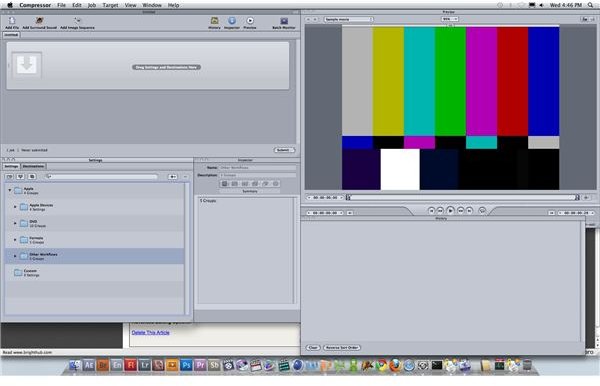Viewport: 600px width, 386px height.
Task: Open the Target menu
Action: (x=110, y=5)
